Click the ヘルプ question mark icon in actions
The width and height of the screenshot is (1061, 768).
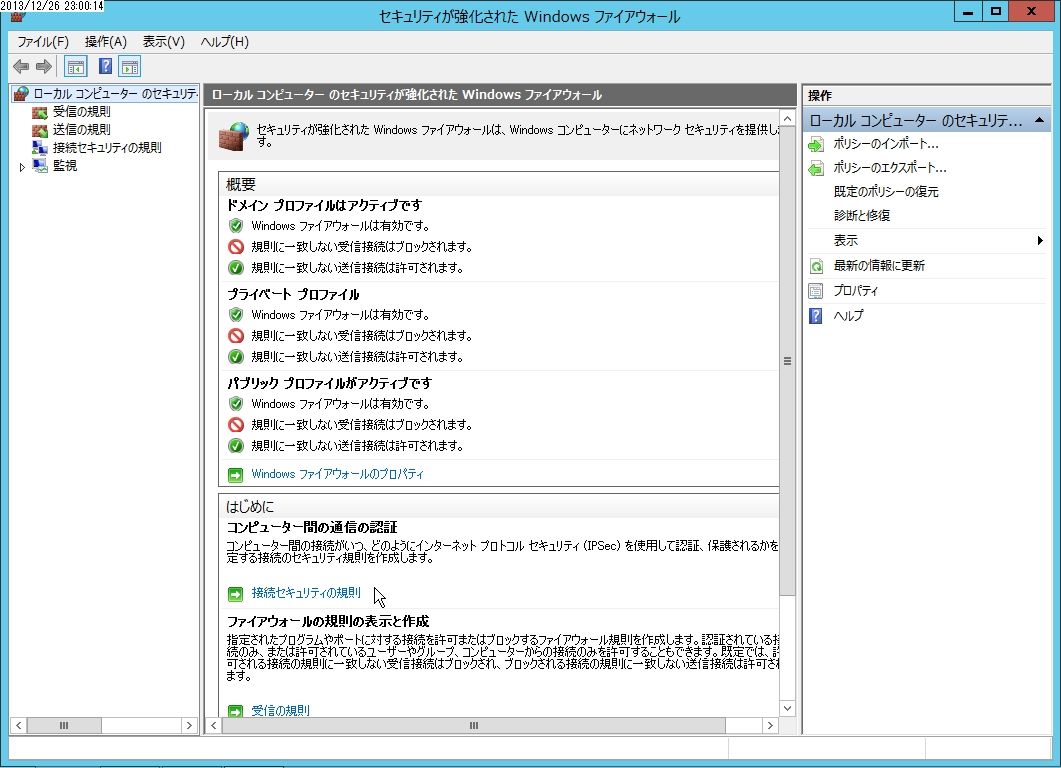(816, 316)
